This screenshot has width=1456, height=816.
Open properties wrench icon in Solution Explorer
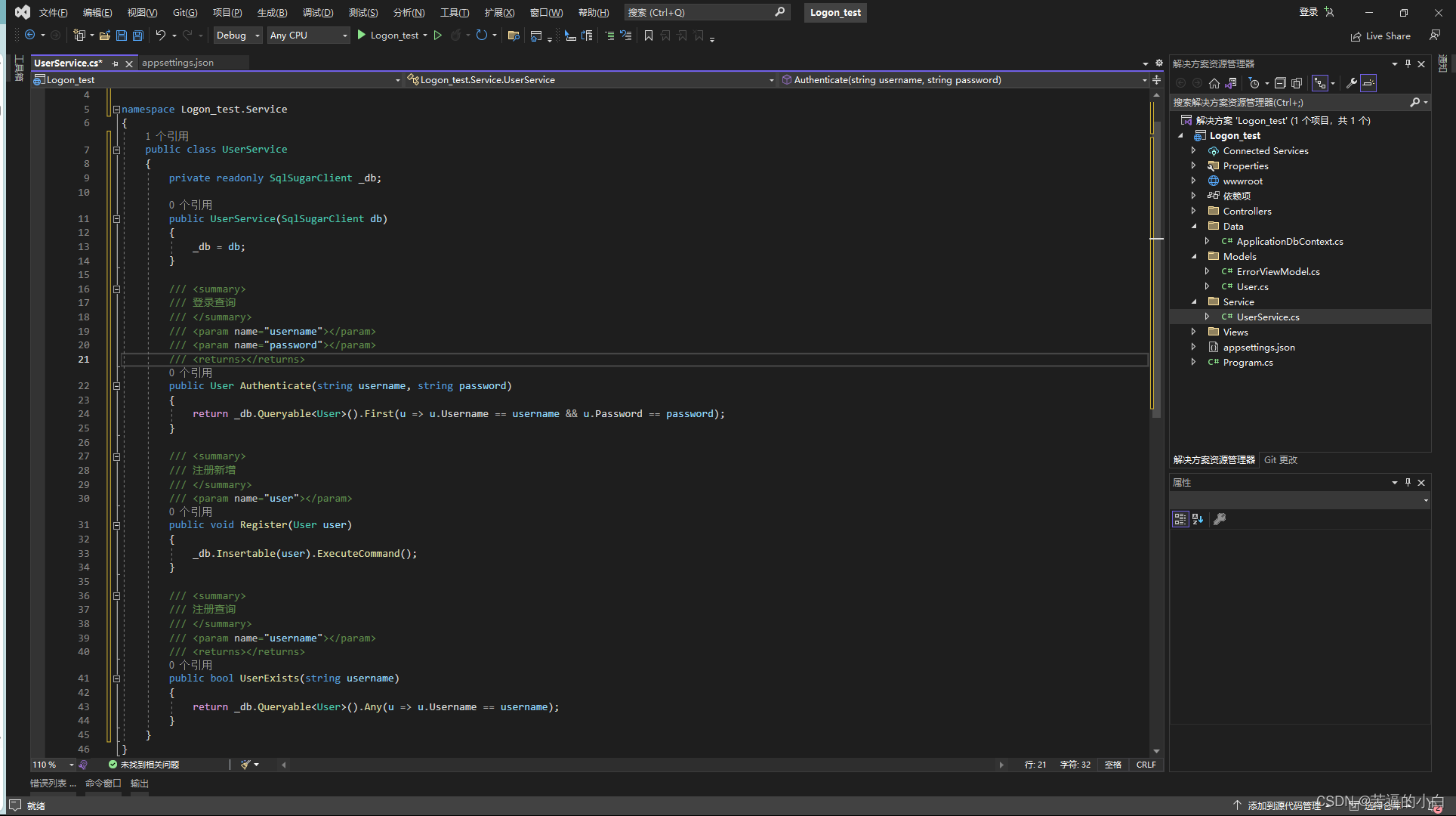tap(1351, 83)
